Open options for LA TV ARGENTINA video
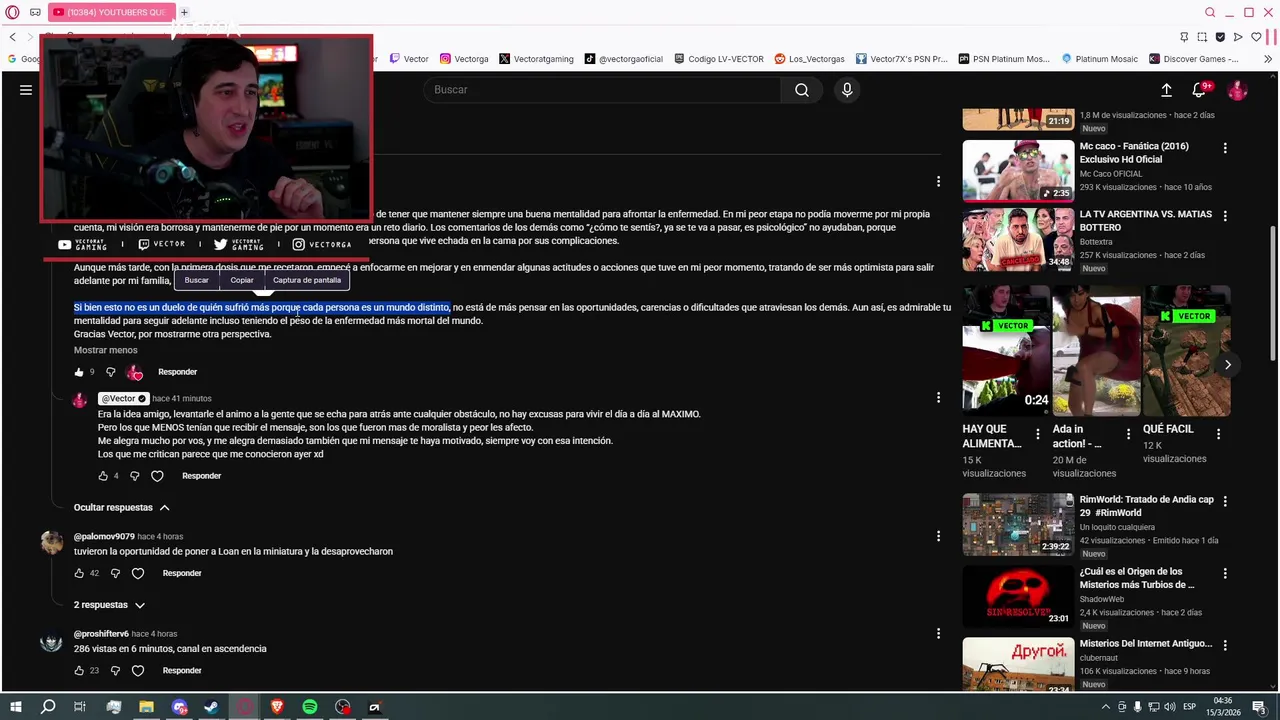Screen dimensions: 1280x720 pyautogui.click(x=1225, y=216)
